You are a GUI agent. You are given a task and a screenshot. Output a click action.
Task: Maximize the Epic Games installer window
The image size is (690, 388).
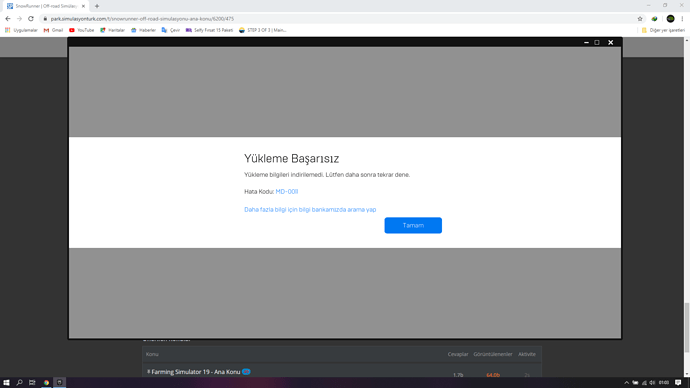[x=597, y=42]
